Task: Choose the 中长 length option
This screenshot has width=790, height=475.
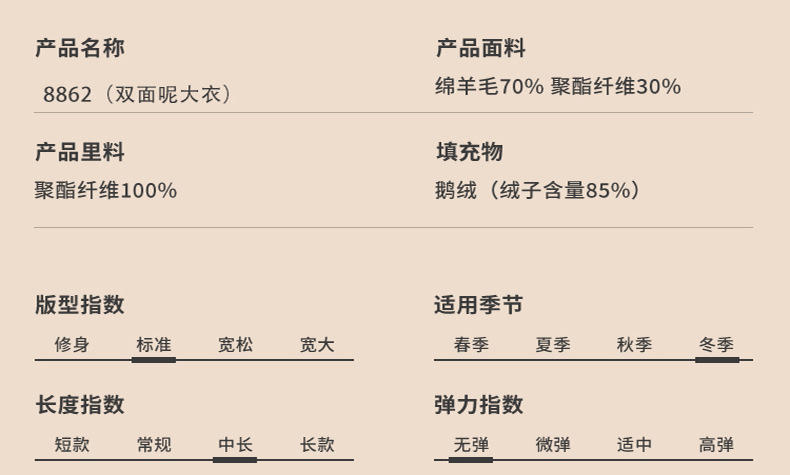Action: [235, 445]
